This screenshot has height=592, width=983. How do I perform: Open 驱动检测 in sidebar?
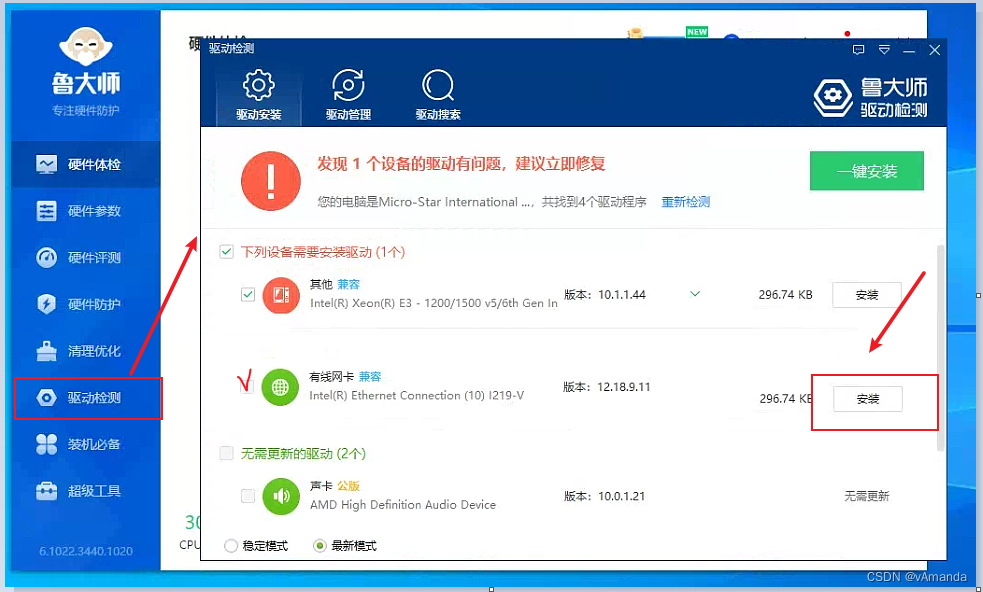coord(88,398)
